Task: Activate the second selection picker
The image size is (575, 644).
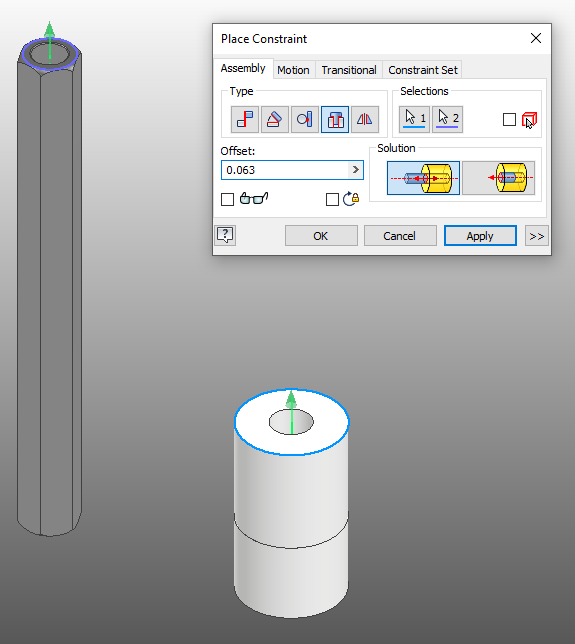Action: click(448, 120)
